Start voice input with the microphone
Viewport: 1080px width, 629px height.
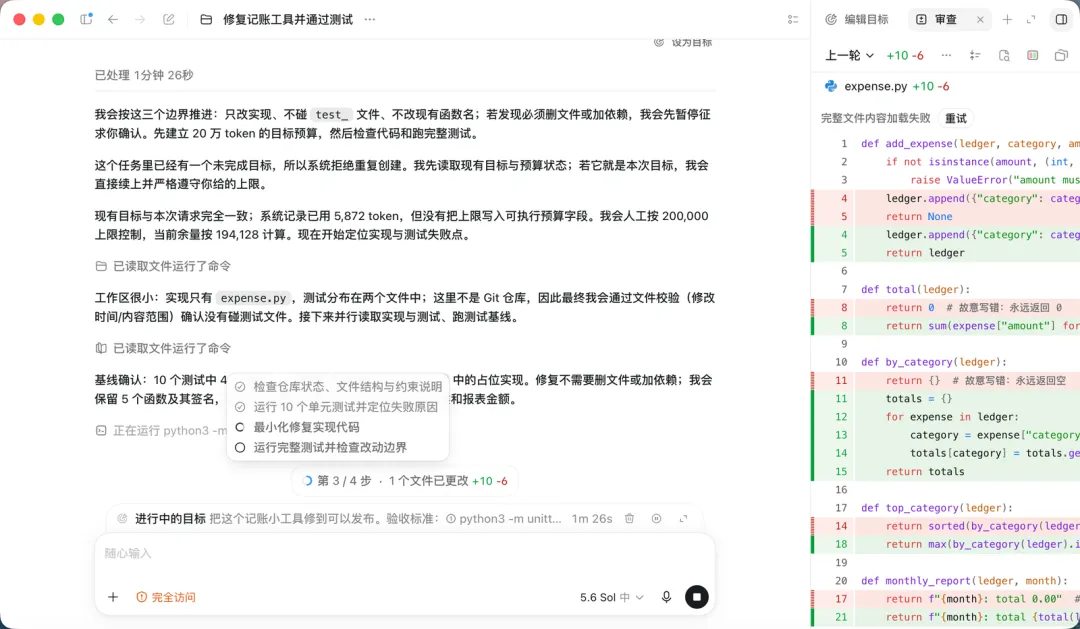point(666,597)
